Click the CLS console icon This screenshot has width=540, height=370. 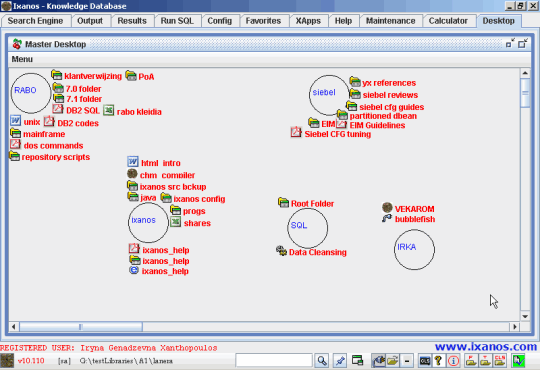tap(425, 361)
